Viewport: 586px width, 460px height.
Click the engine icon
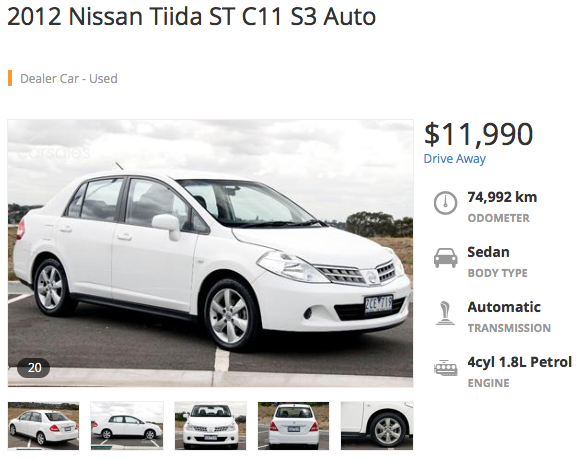(x=445, y=368)
